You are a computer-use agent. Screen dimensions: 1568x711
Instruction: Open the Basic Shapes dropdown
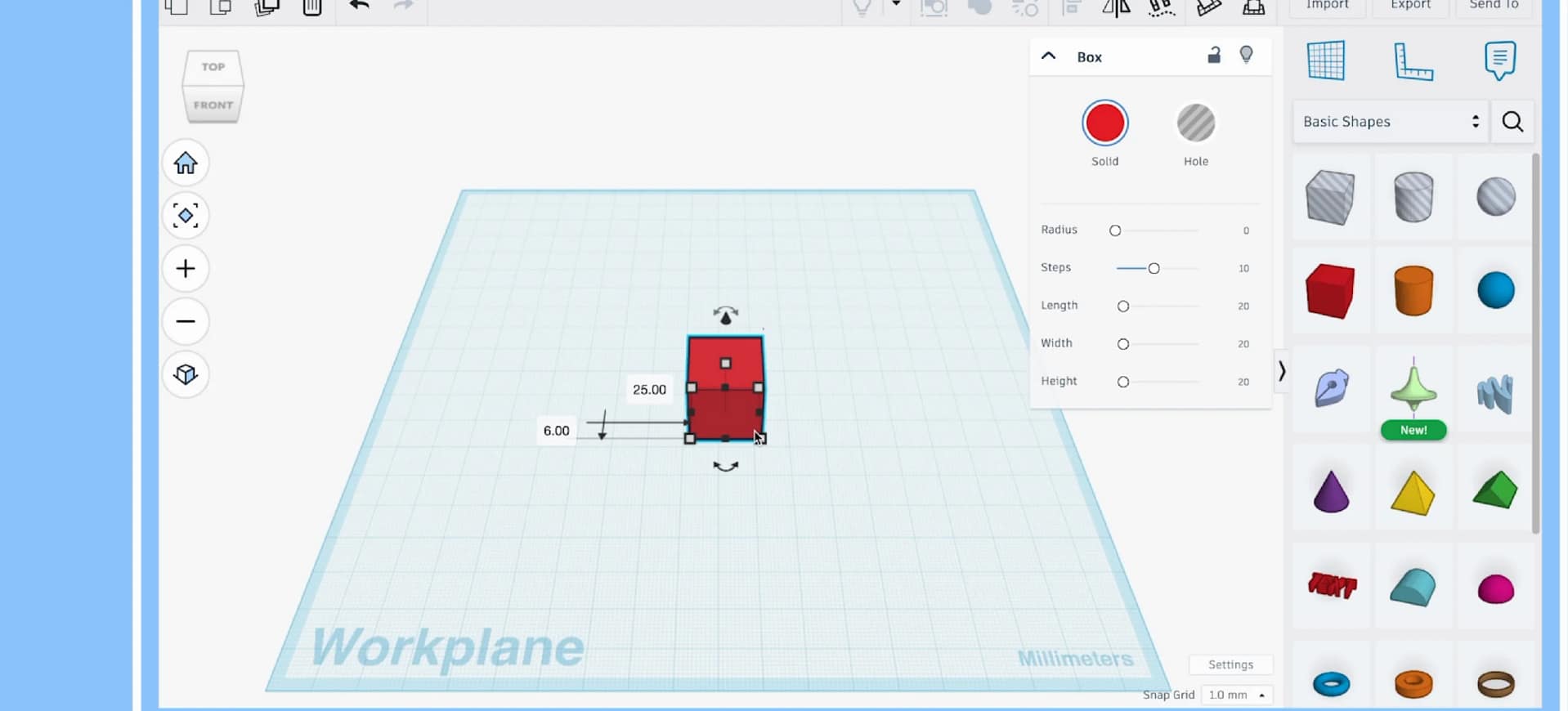coord(1391,122)
